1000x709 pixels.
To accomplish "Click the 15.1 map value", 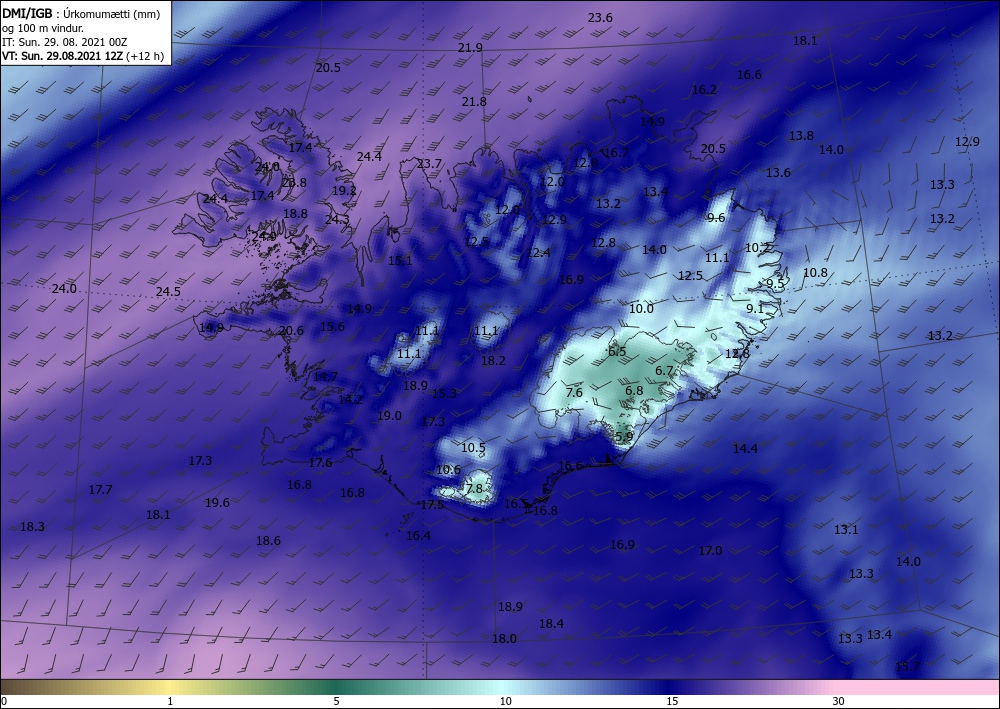I will (x=401, y=261).
